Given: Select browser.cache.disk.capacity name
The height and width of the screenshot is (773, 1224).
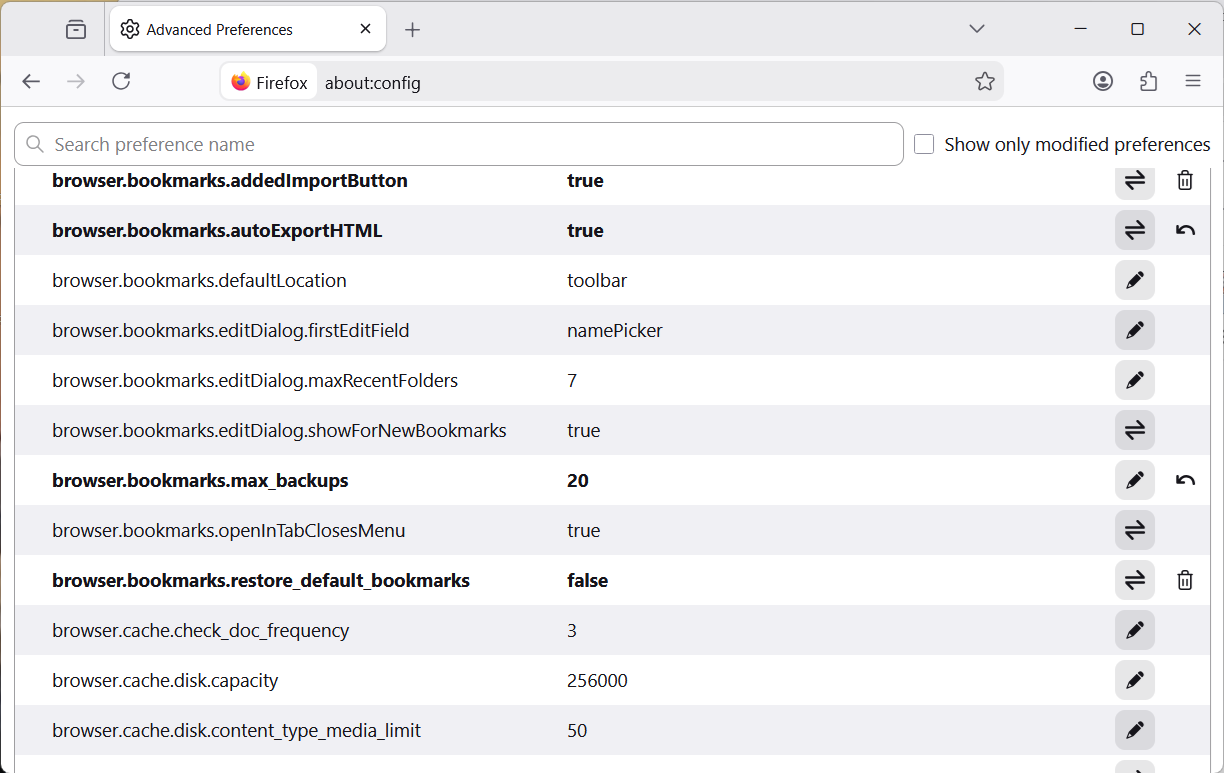Looking at the screenshot, I should [165, 681].
